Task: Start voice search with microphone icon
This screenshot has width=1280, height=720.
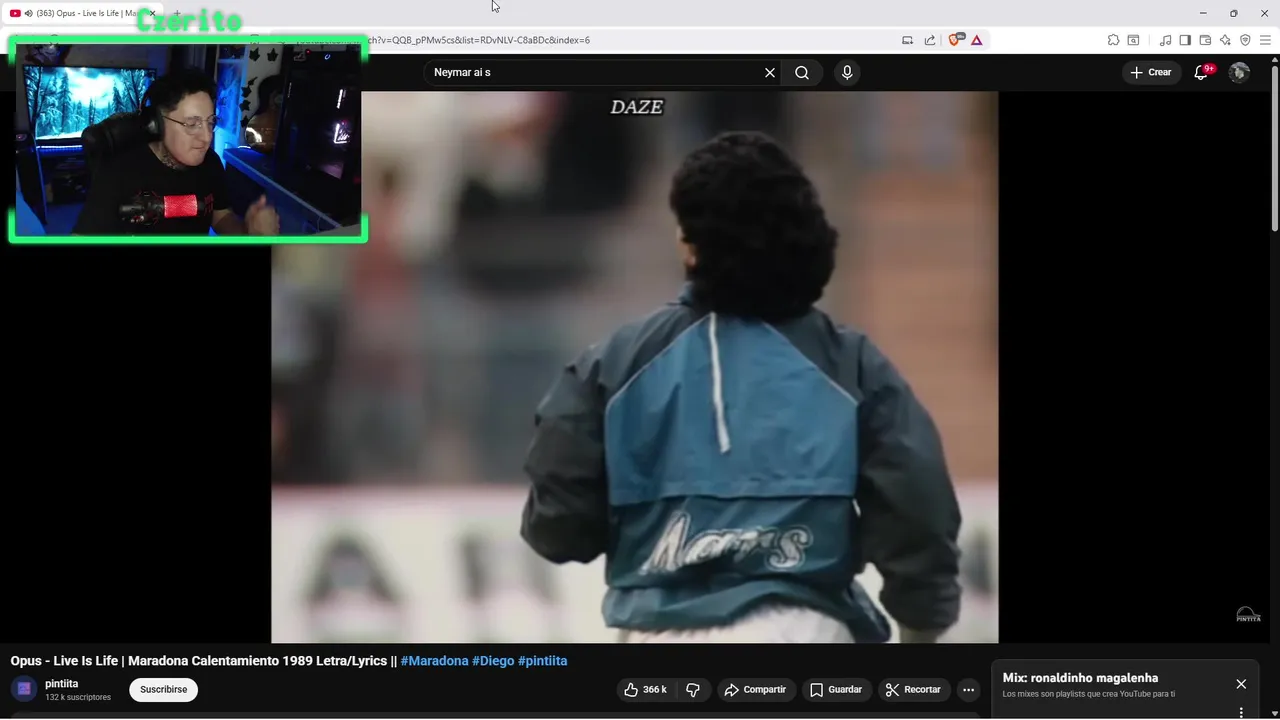Action: tap(847, 73)
